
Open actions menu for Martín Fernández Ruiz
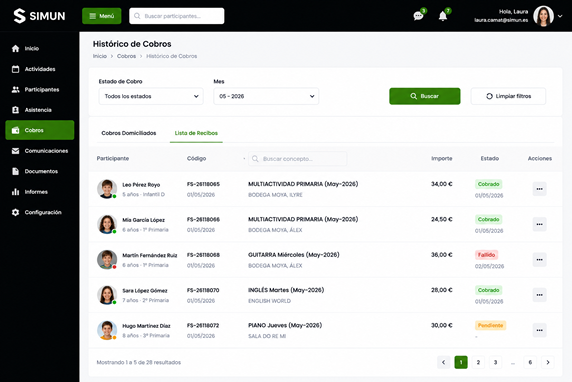(x=540, y=259)
